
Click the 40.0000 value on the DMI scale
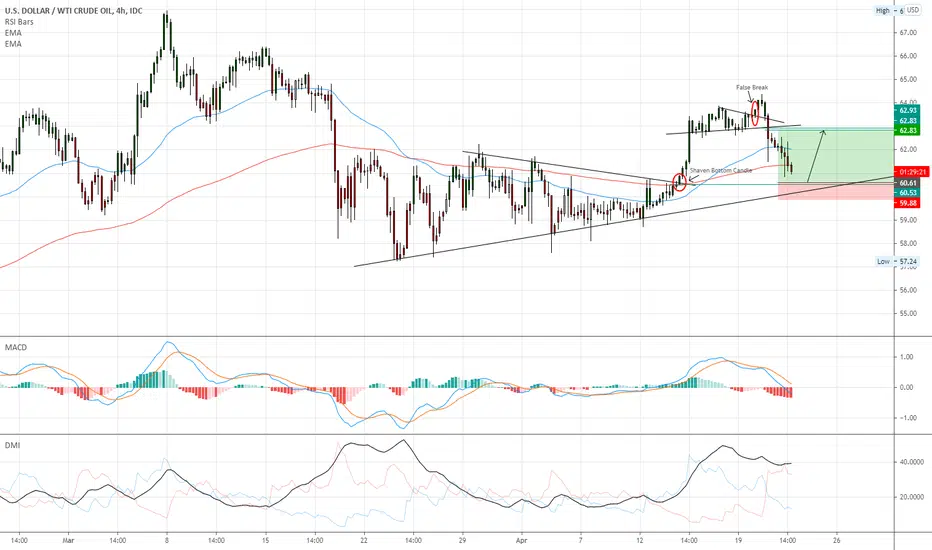click(x=911, y=462)
